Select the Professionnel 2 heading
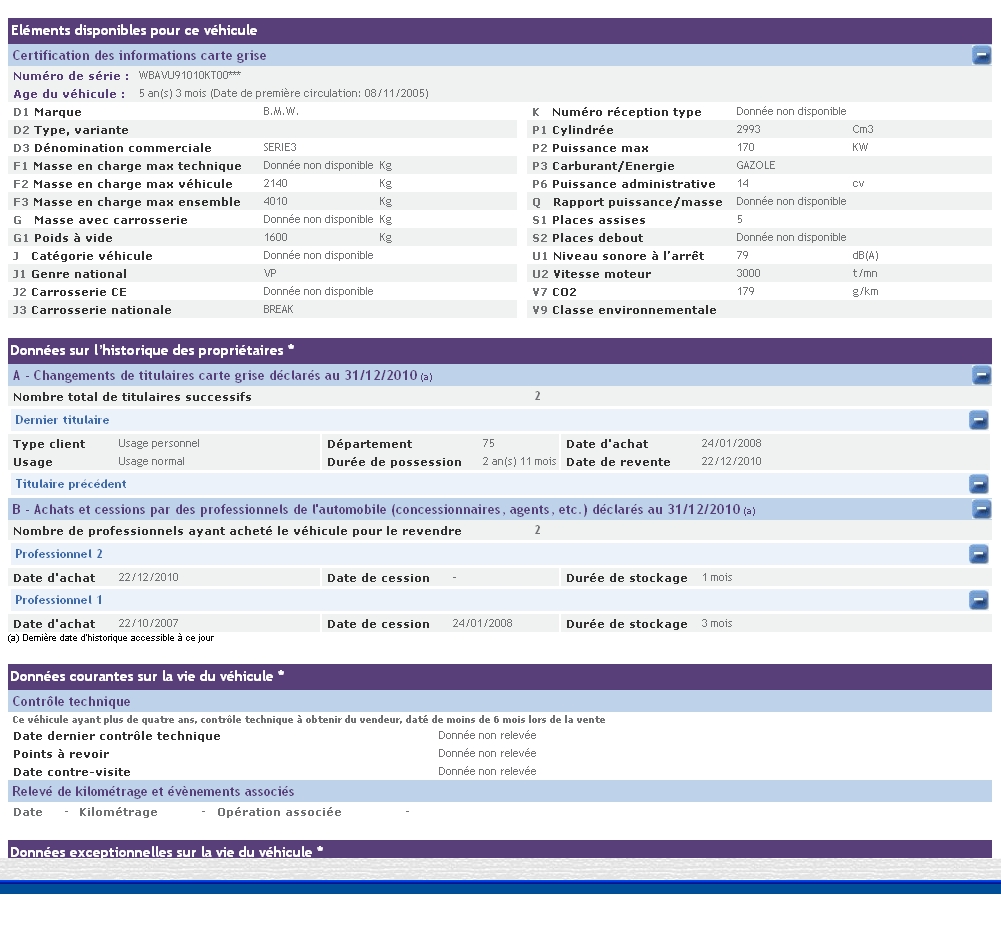The height and width of the screenshot is (929, 1001). click(x=59, y=554)
